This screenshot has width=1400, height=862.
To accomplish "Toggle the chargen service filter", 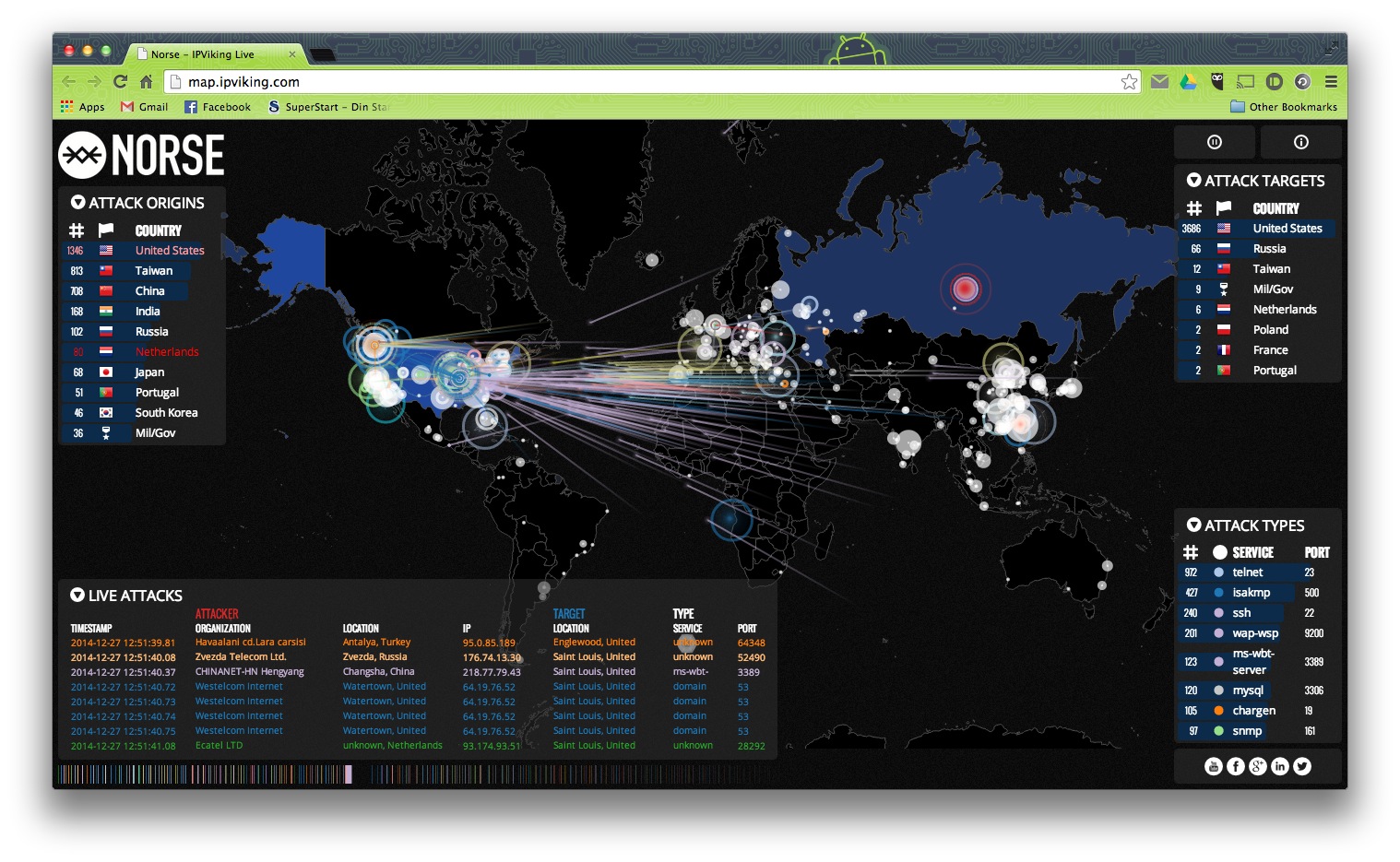I will pyautogui.click(x=1218, y=711).
